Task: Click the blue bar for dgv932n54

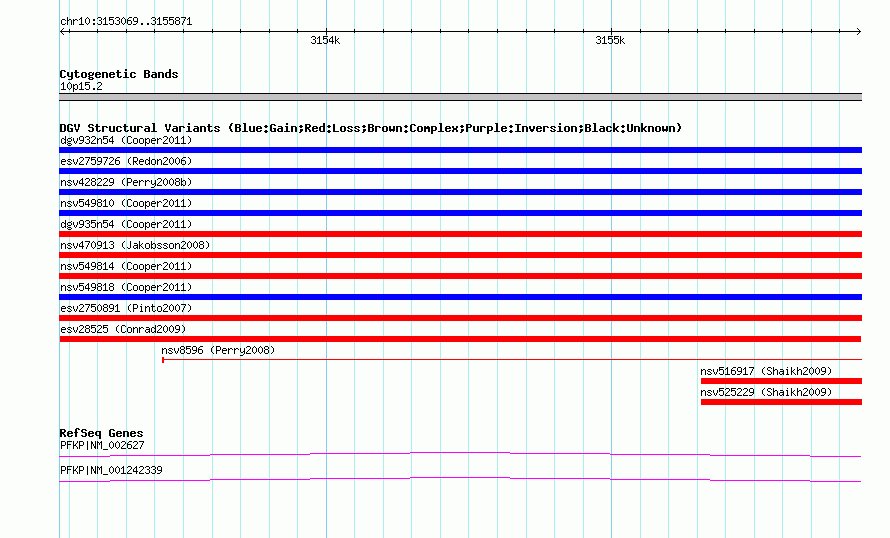Action: pos(460,150)
